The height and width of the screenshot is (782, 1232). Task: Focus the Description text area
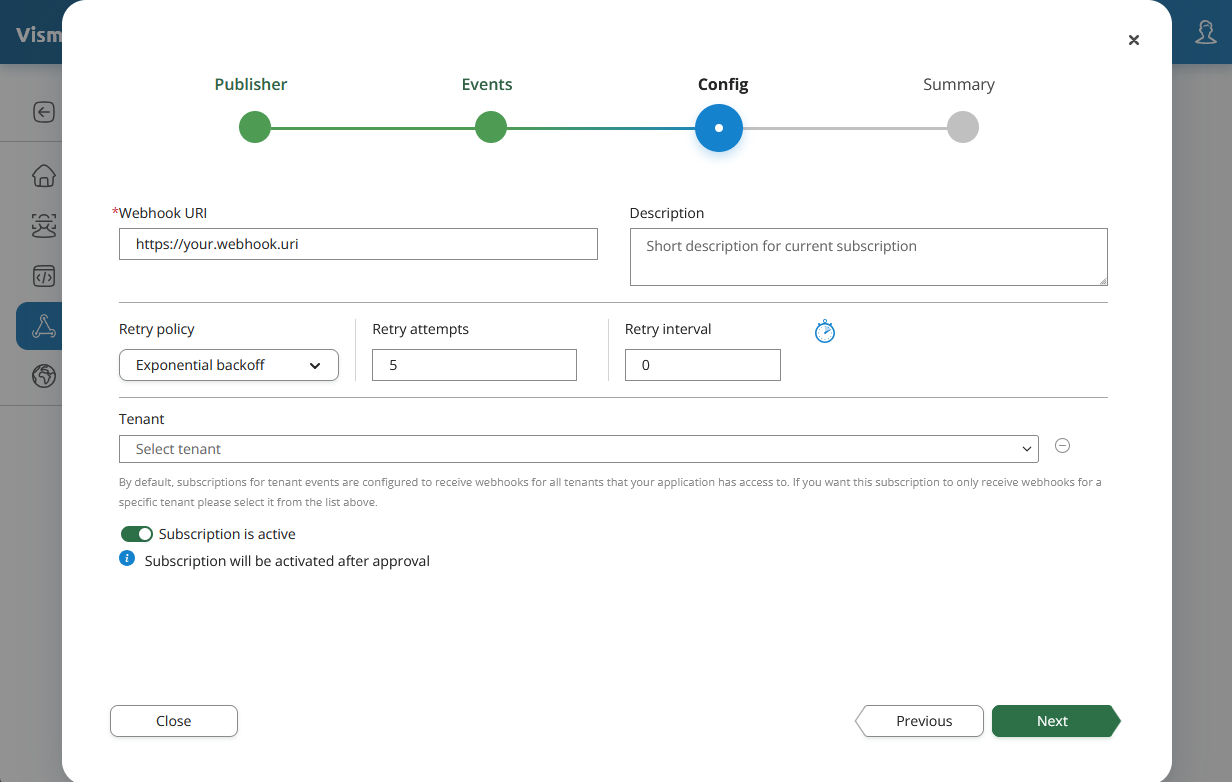(868, 257)
